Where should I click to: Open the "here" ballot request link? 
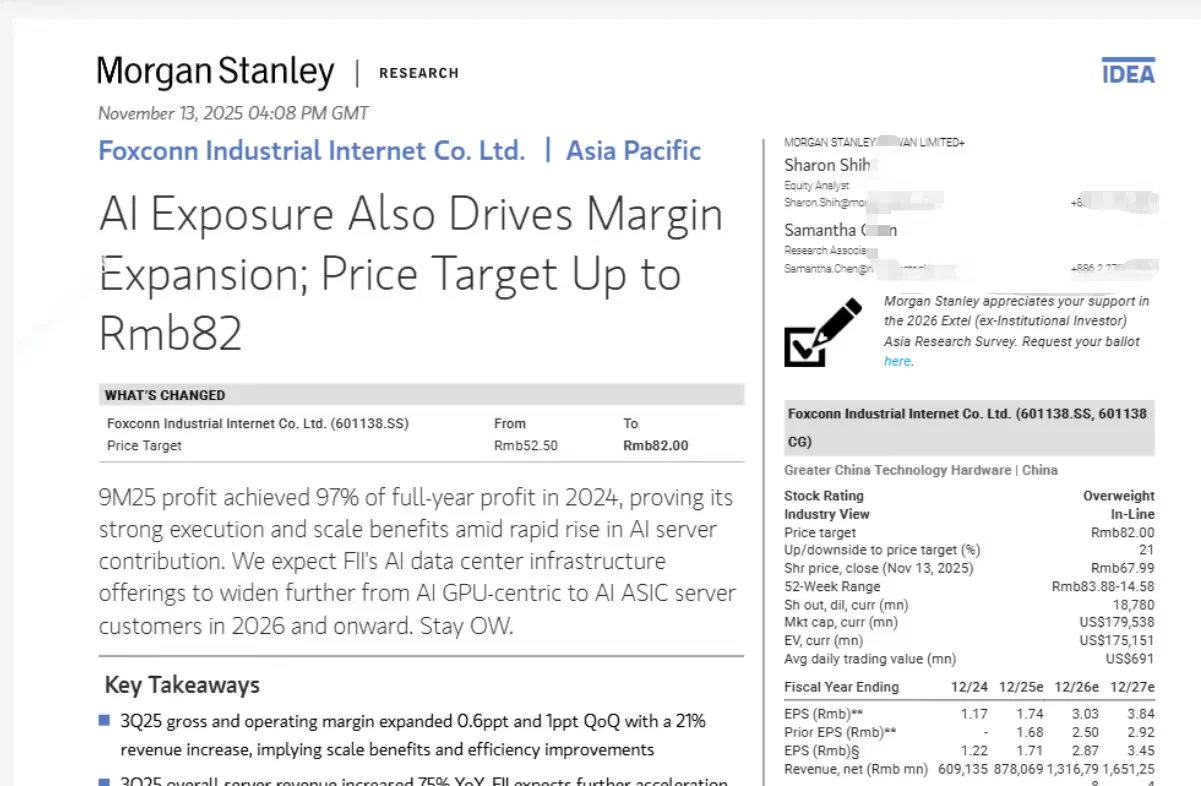897,361
